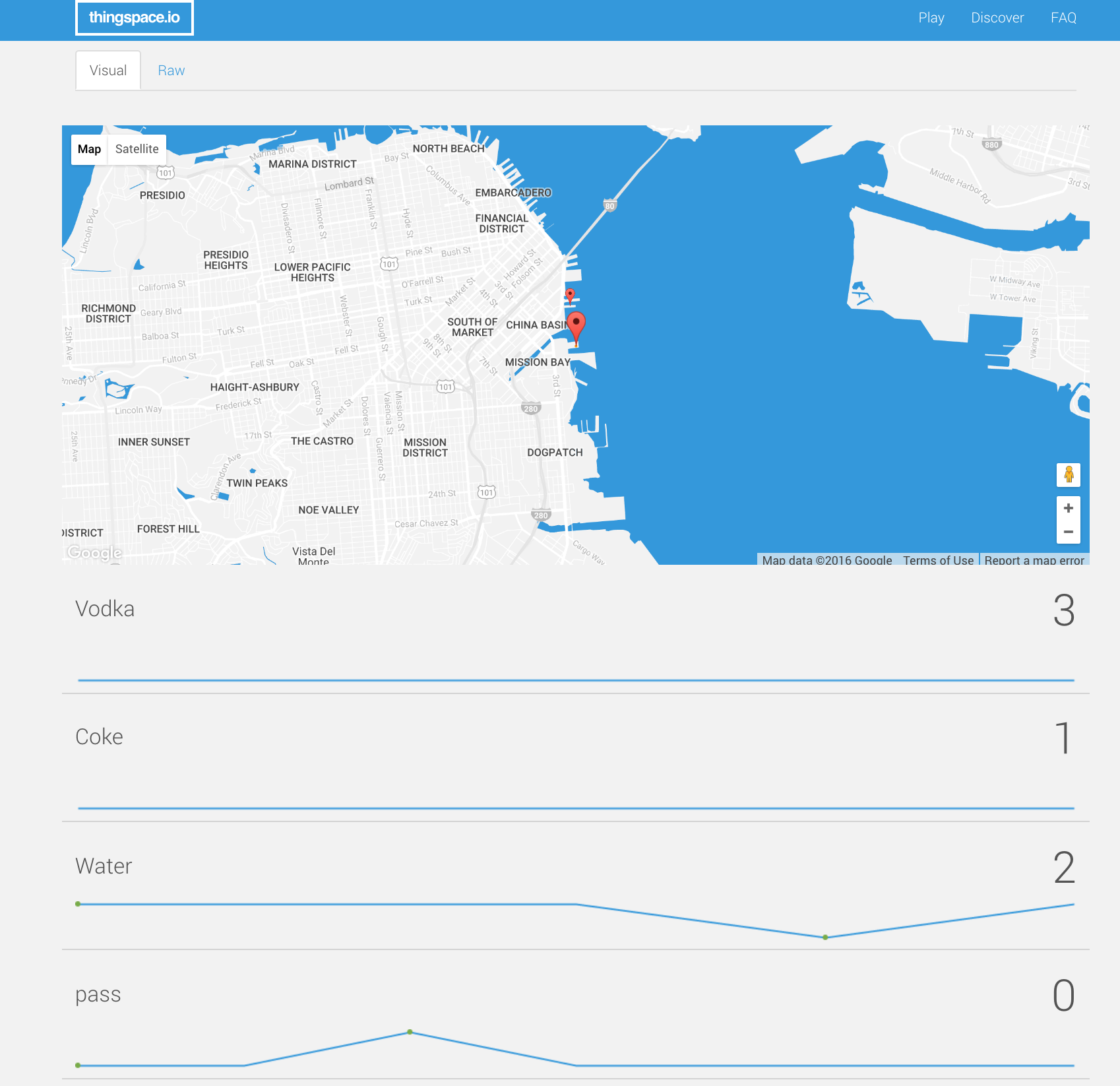Image resolution: width=1120 pixels, height=1086 pixels.
Task: Click the NOE VALLEY map label
Action: point(328,510)
